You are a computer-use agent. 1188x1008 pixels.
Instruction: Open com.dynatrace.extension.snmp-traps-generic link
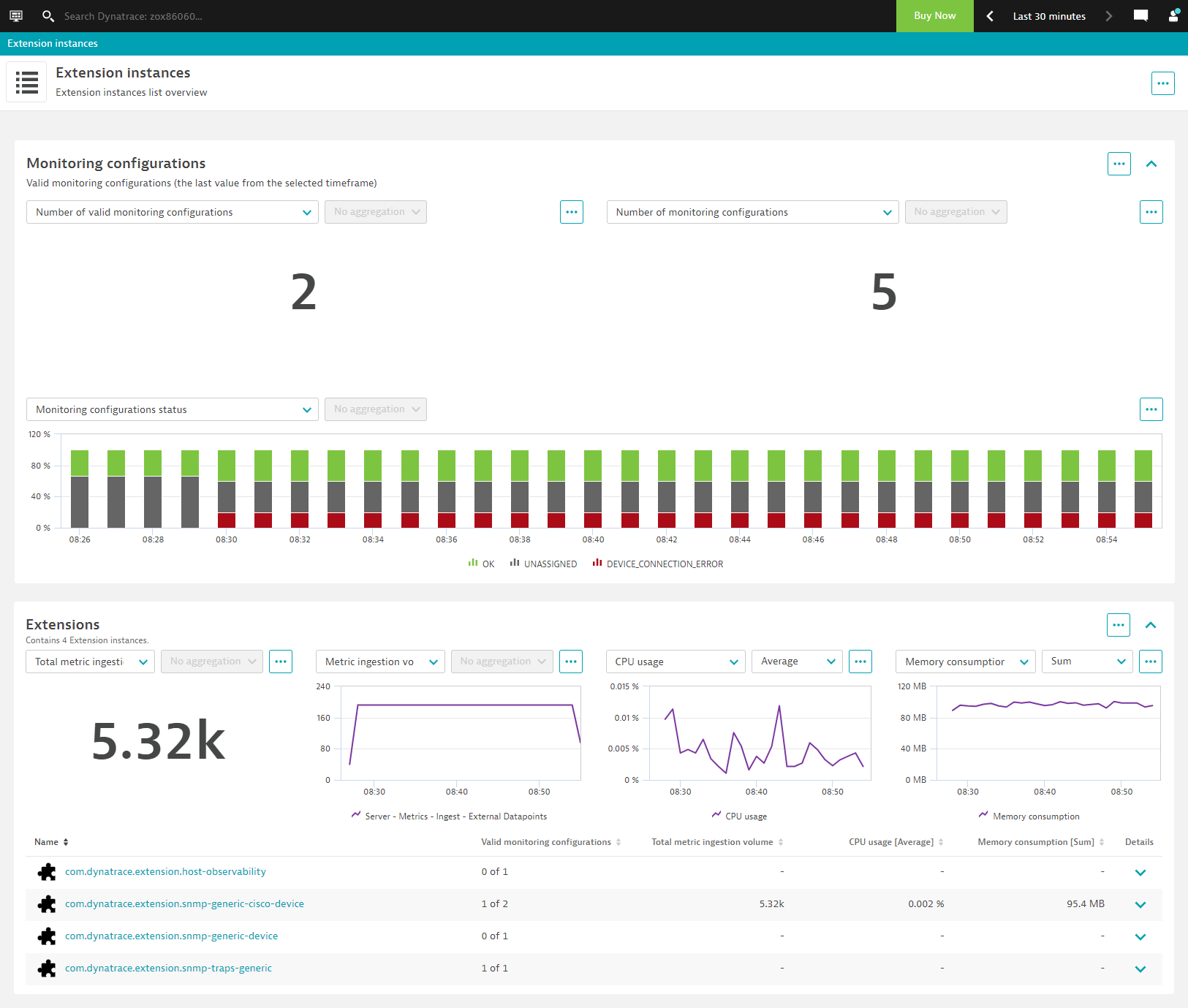tap(168, 968)
